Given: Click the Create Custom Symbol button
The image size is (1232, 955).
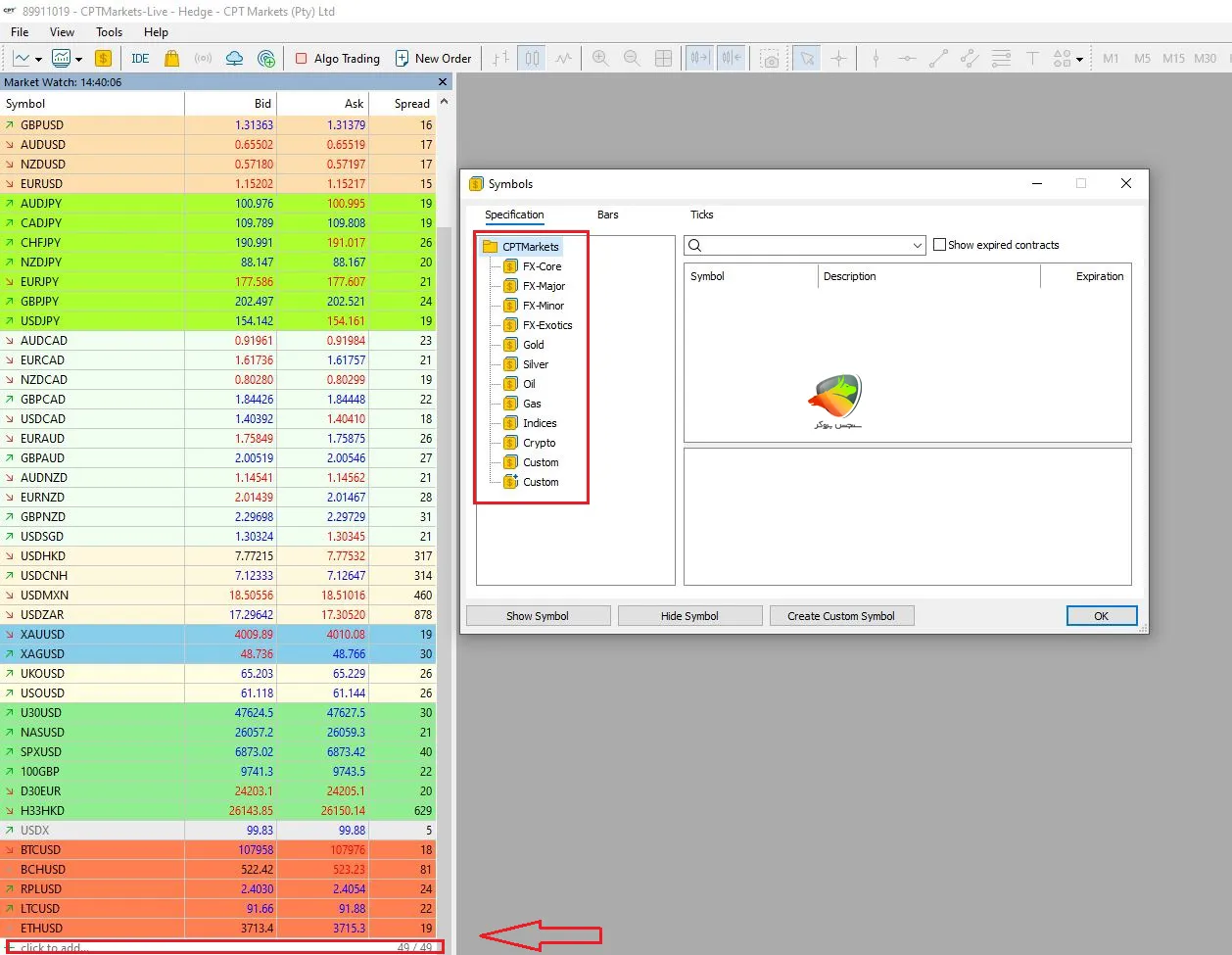Looking at the screenshot, I should [x=840, y=616].
